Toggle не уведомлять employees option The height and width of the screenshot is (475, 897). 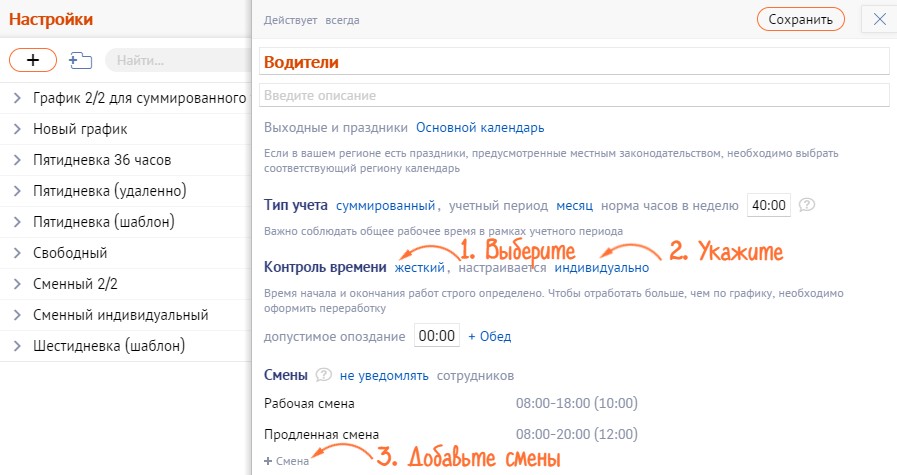[384, 376]
